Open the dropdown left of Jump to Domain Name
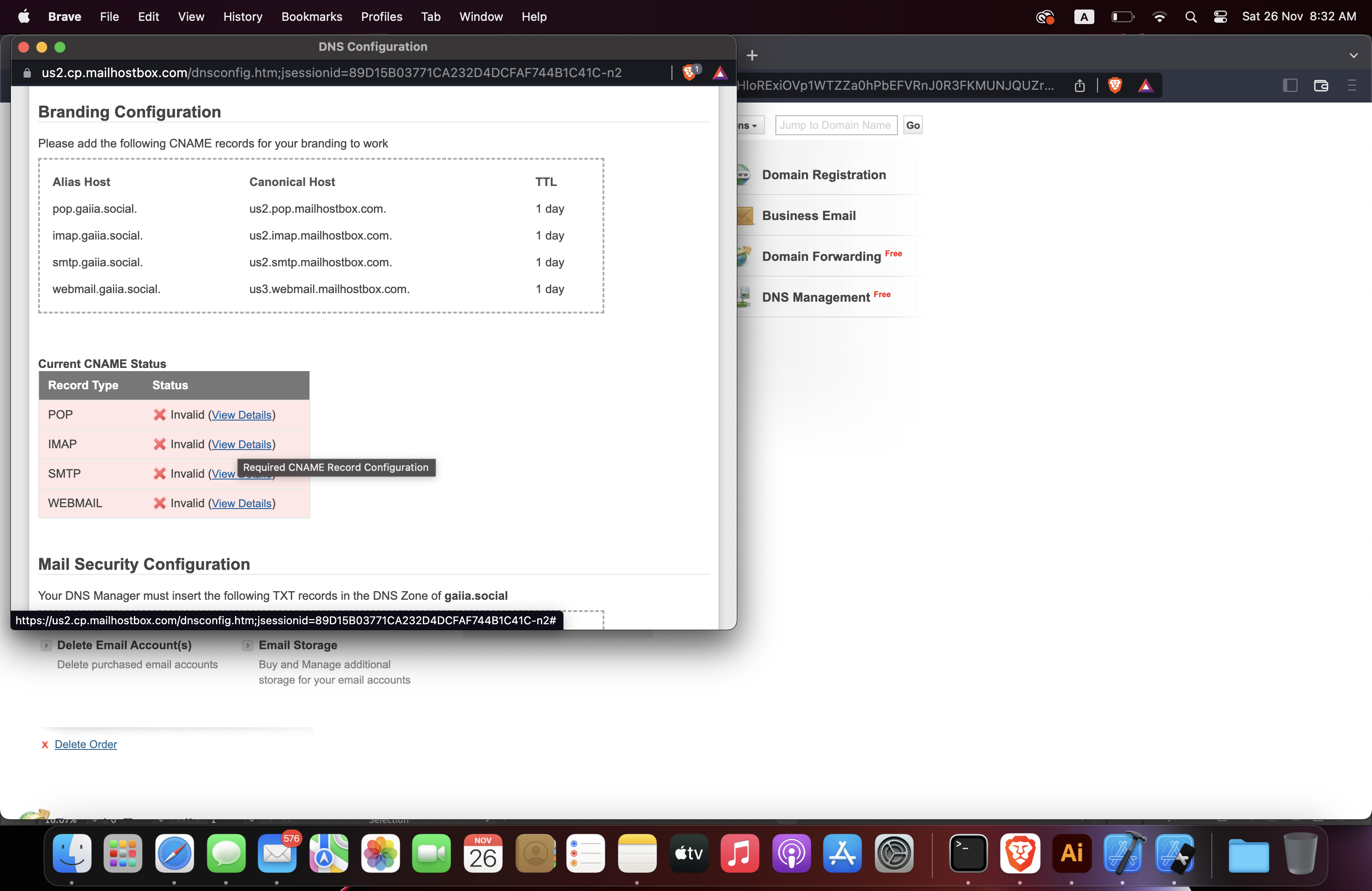This screenshot has height=891, width=1372. click(x=750, y=125)
